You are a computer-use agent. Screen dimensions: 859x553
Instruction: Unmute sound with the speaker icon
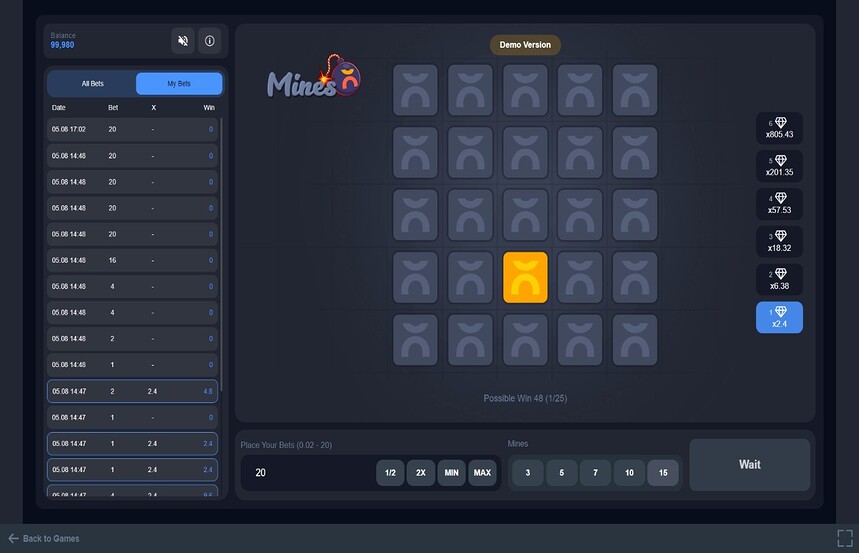[183, 41]
